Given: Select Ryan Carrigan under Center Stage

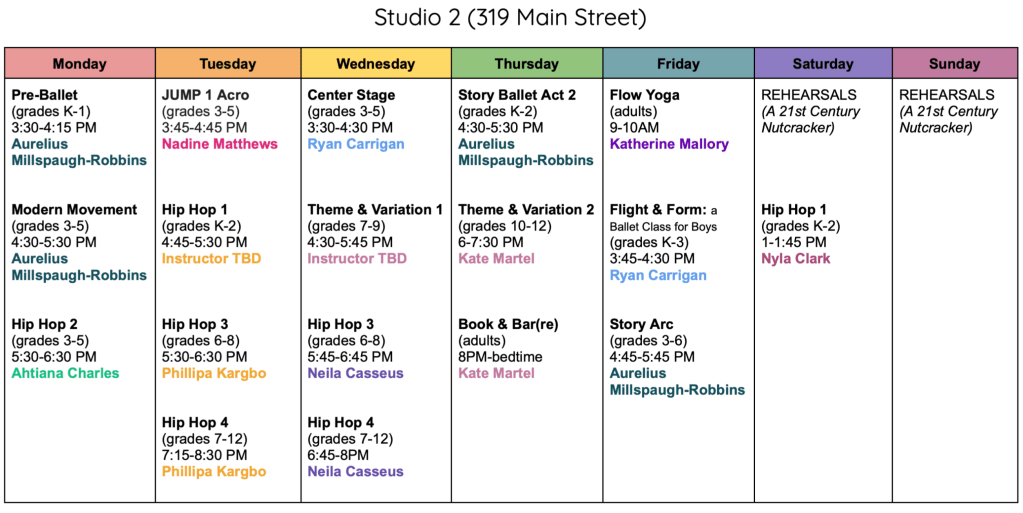Looking at the screenshot, I should pos(356,144).
